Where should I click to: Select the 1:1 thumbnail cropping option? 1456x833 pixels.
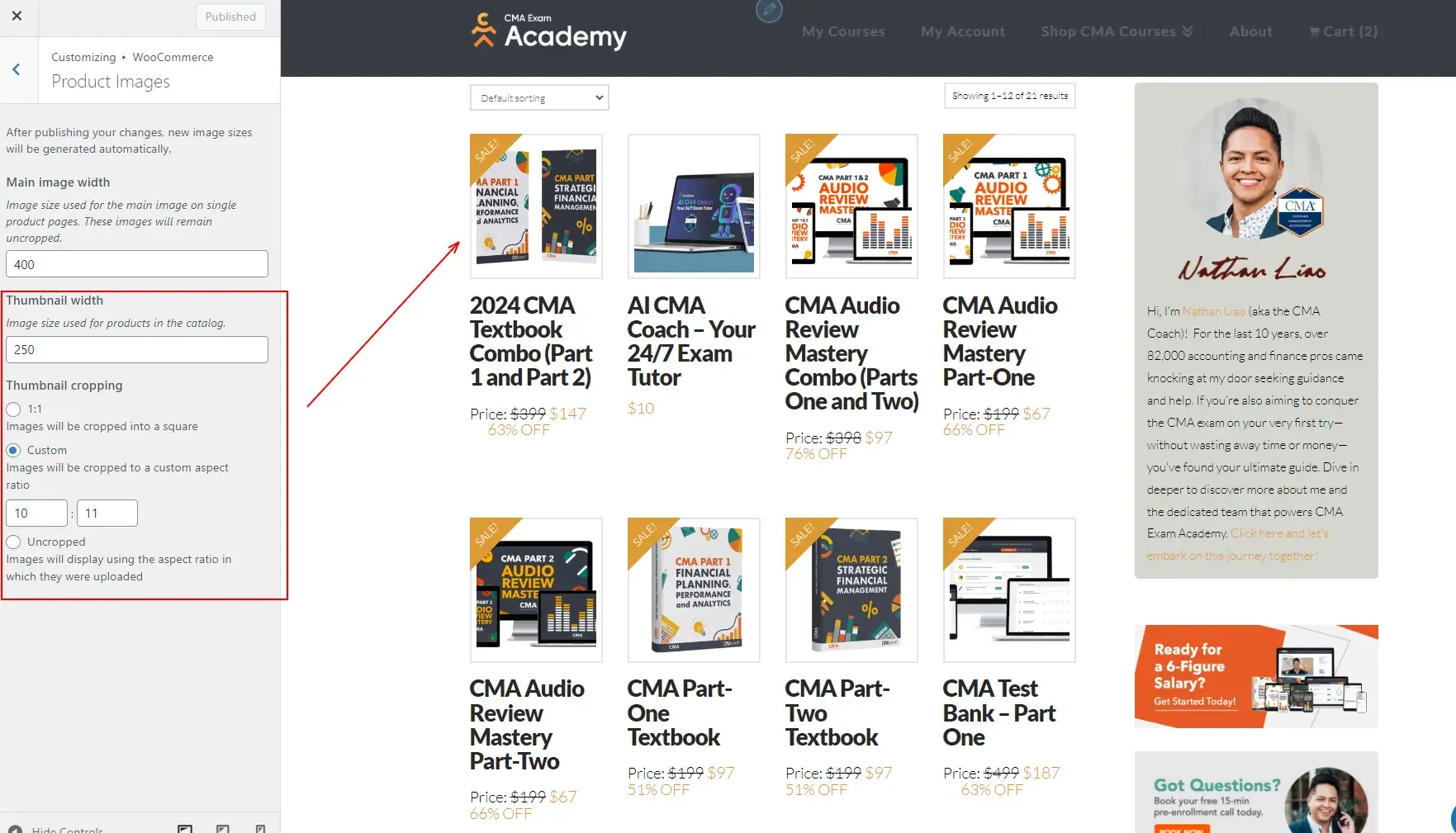coord(13,409)
